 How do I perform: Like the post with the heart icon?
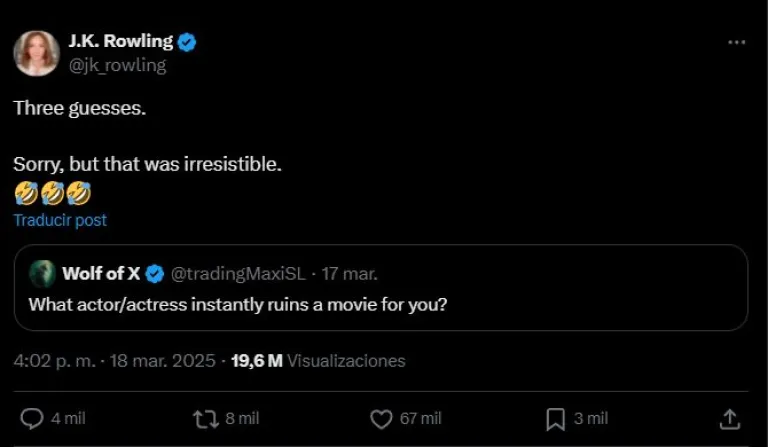pyautogui.click(x=380, y=418)
